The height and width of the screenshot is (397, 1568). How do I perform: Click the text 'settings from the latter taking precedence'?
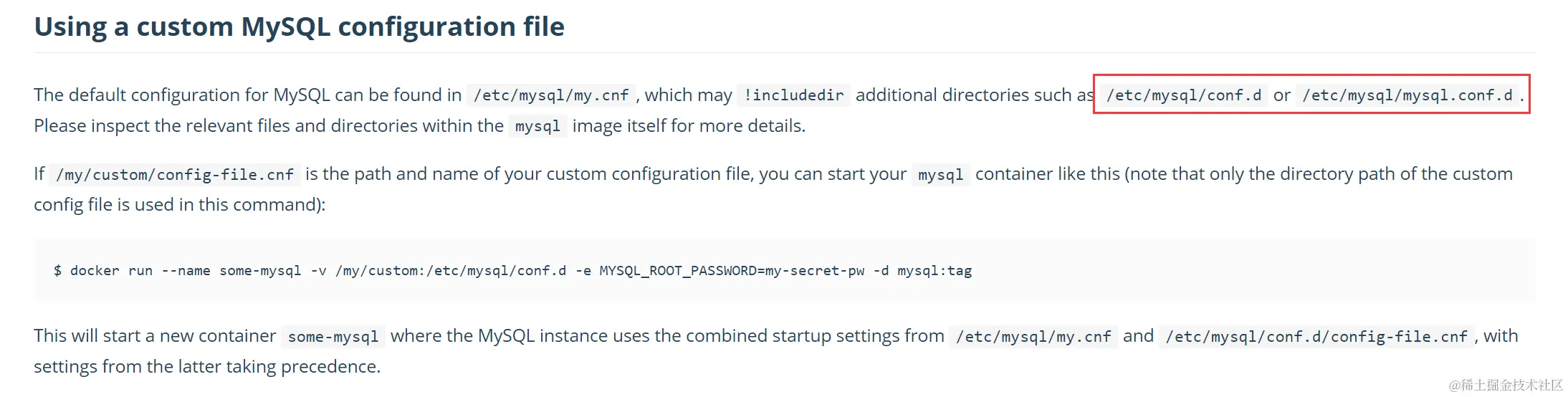click(x=207, y=367)
